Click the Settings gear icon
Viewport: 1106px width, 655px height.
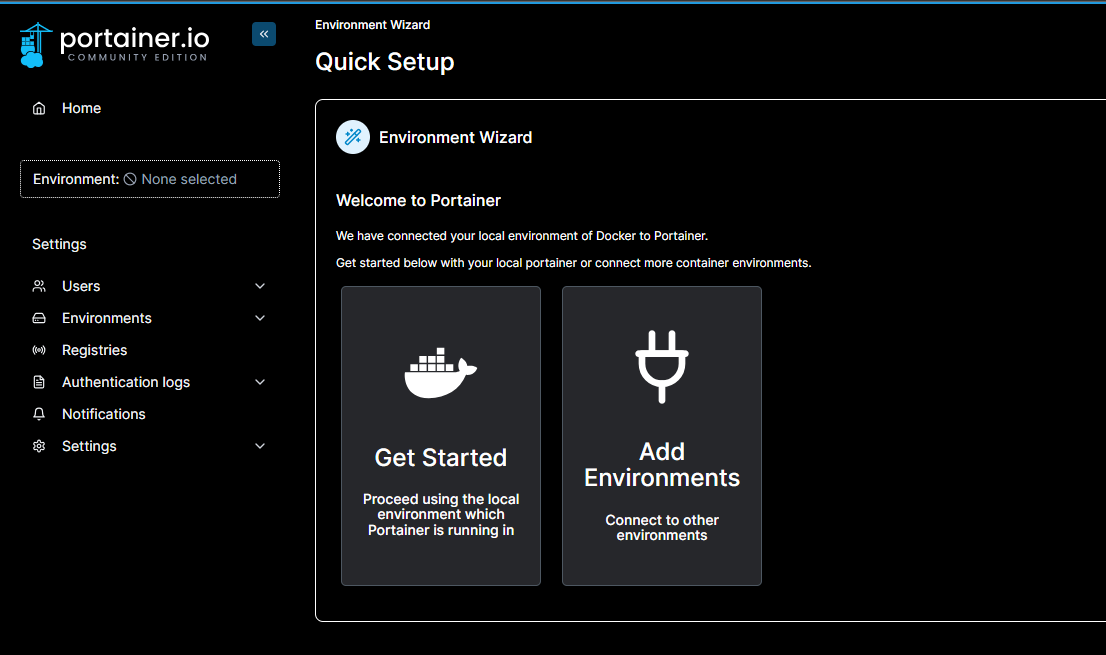click(39, 446)
